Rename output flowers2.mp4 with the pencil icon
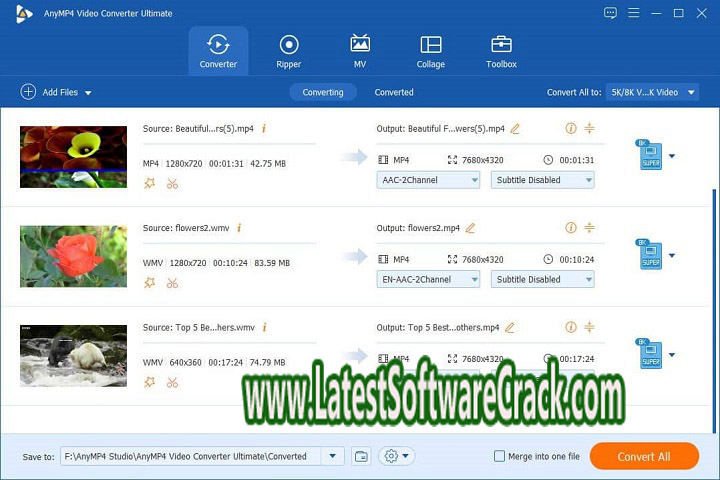Screen dimensions: 720x480 [470, 228]
